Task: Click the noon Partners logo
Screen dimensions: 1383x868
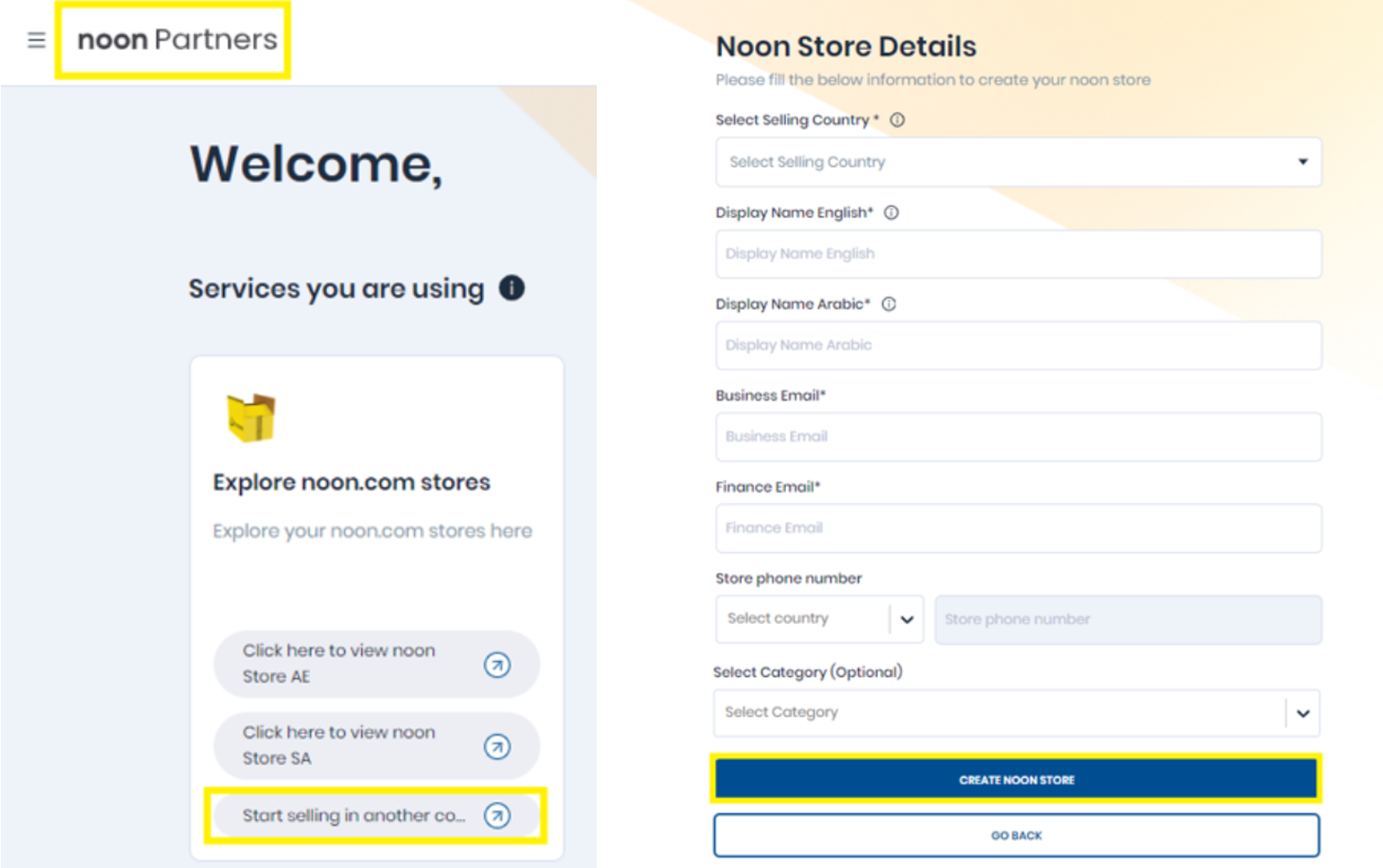Action: point(177,39)
